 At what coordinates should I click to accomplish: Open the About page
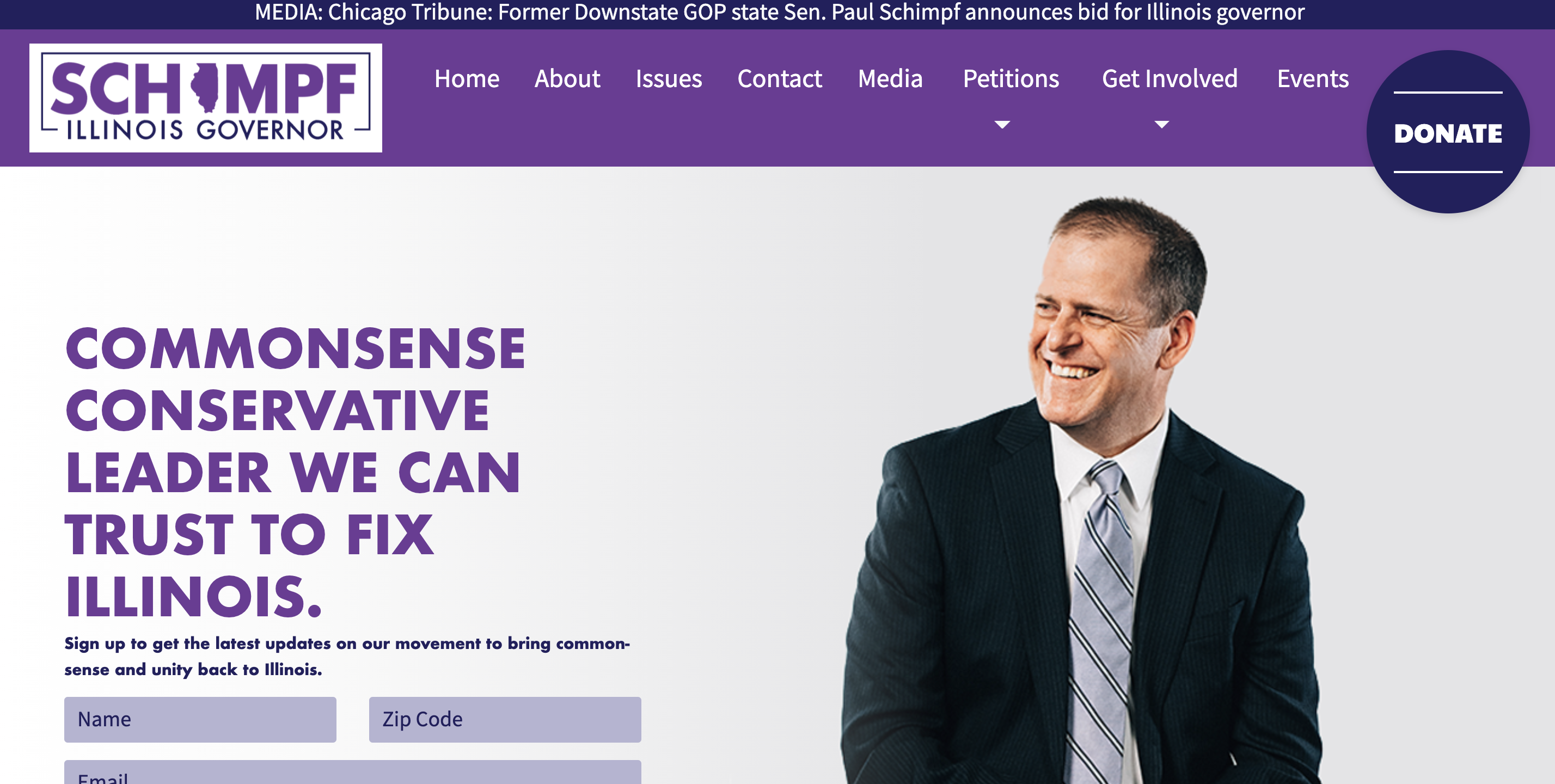pyautogui.click(x=567, y=78)
